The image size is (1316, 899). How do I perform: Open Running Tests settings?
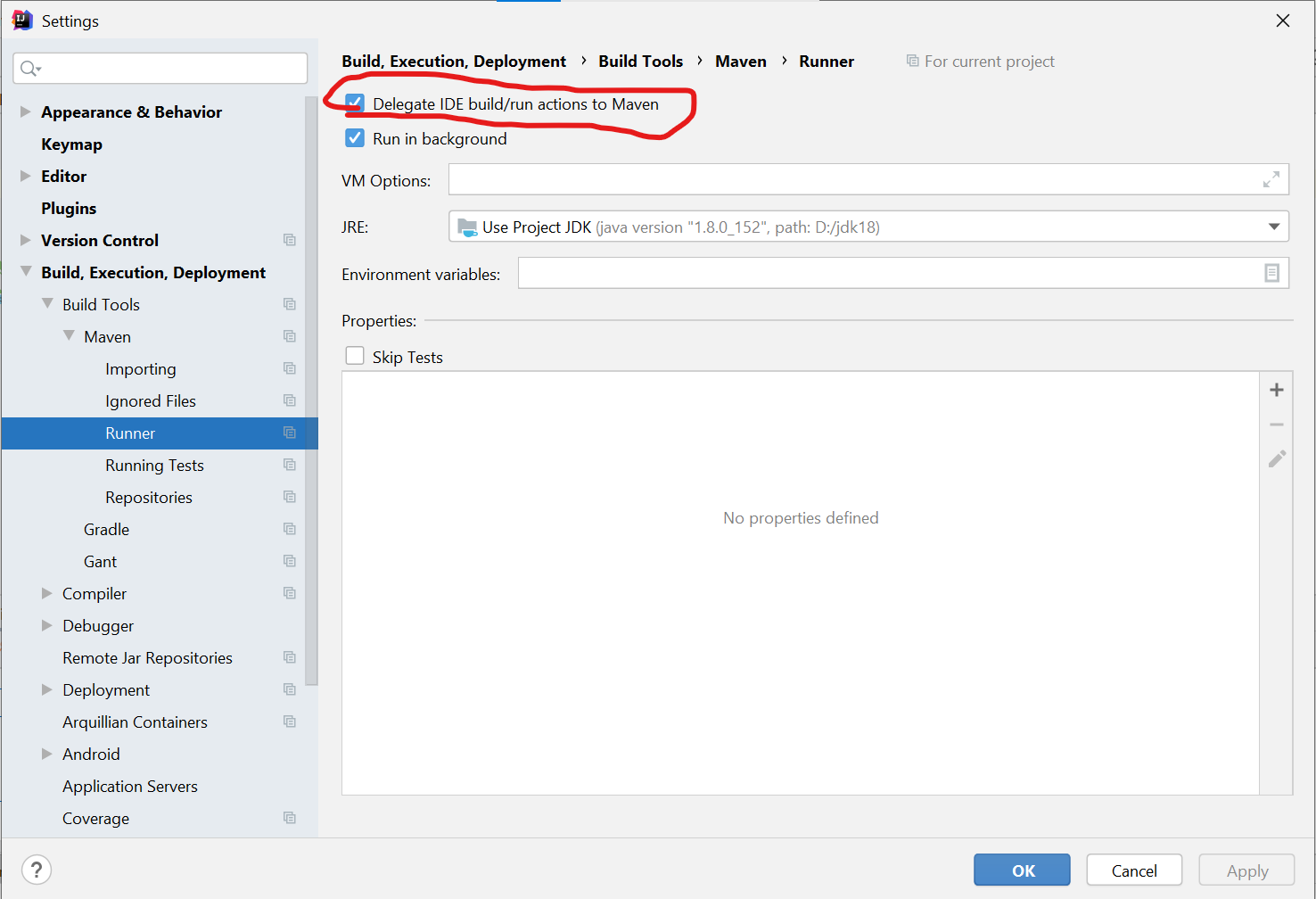pos(153,465)
